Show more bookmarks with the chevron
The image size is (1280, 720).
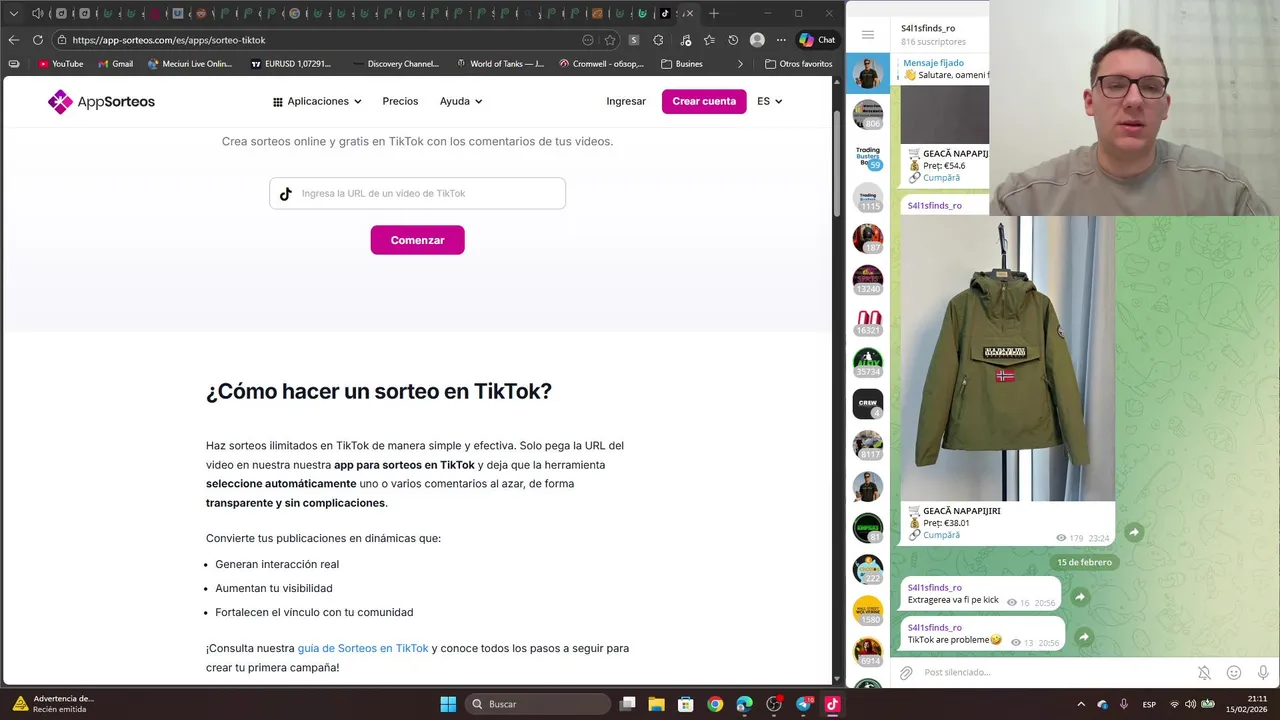[740, 64]
